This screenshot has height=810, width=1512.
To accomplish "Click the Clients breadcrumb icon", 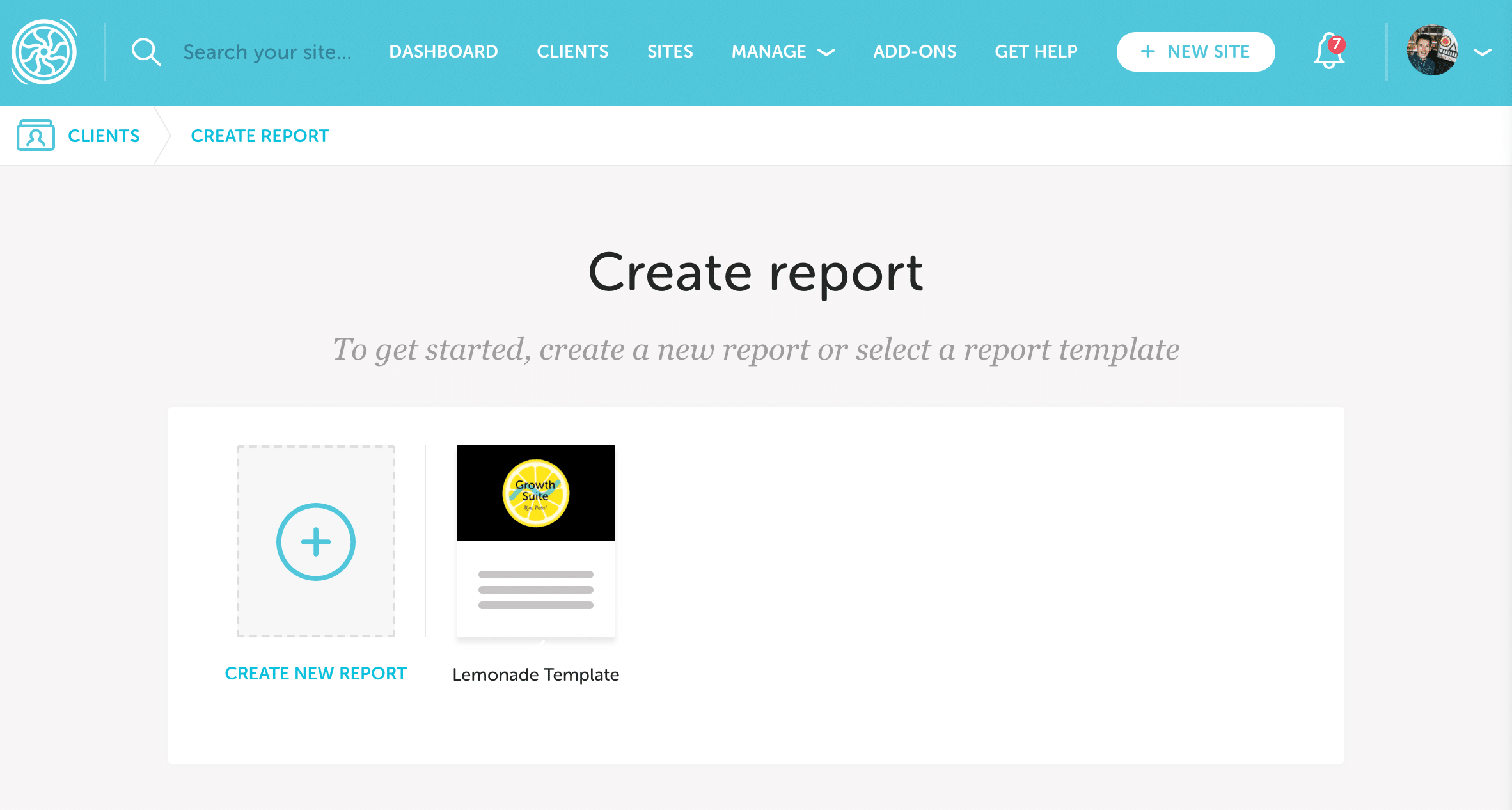I will [x=36, y=136].
